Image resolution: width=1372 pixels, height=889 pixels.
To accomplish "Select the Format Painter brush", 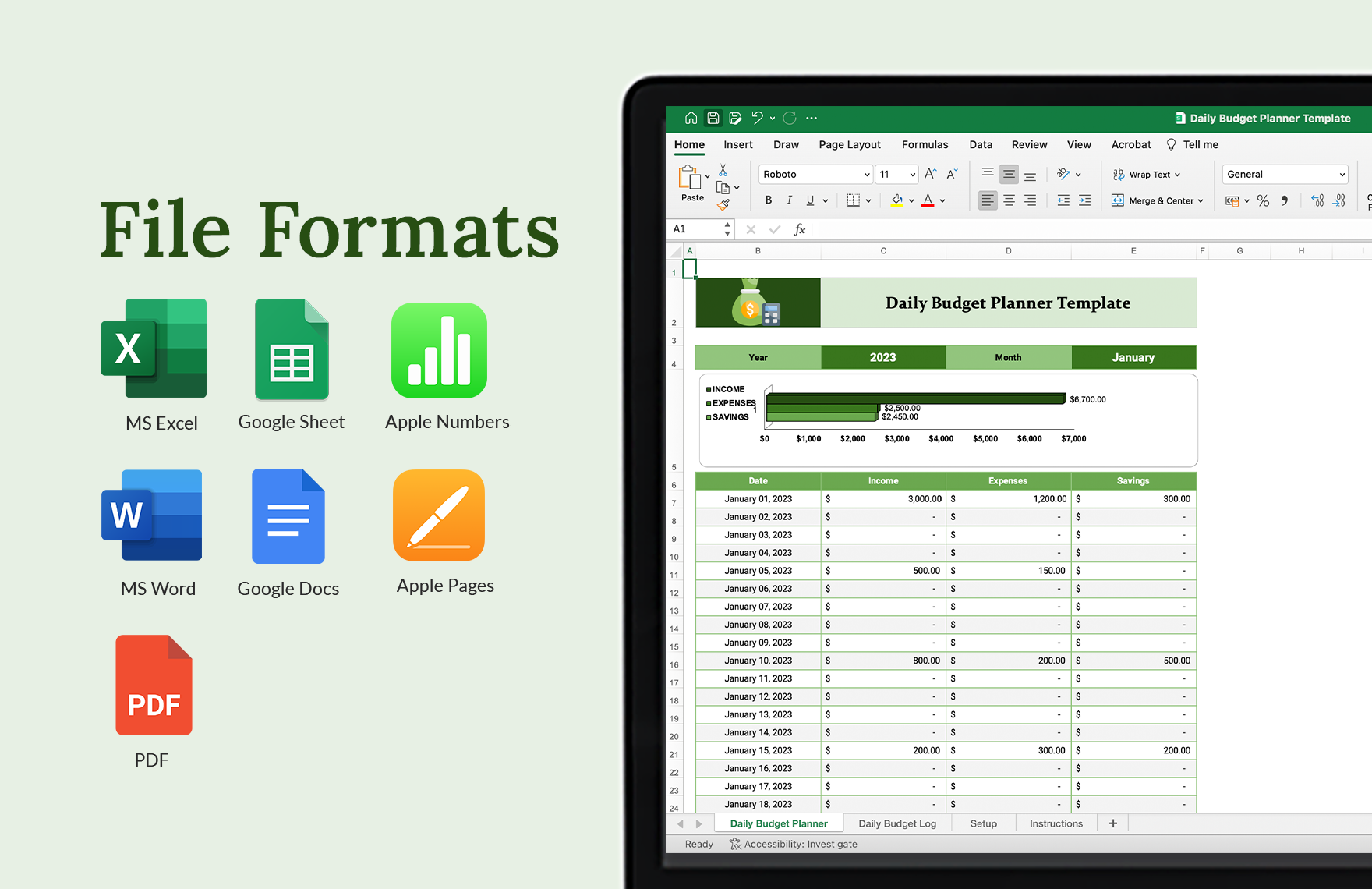I will 723,204.
